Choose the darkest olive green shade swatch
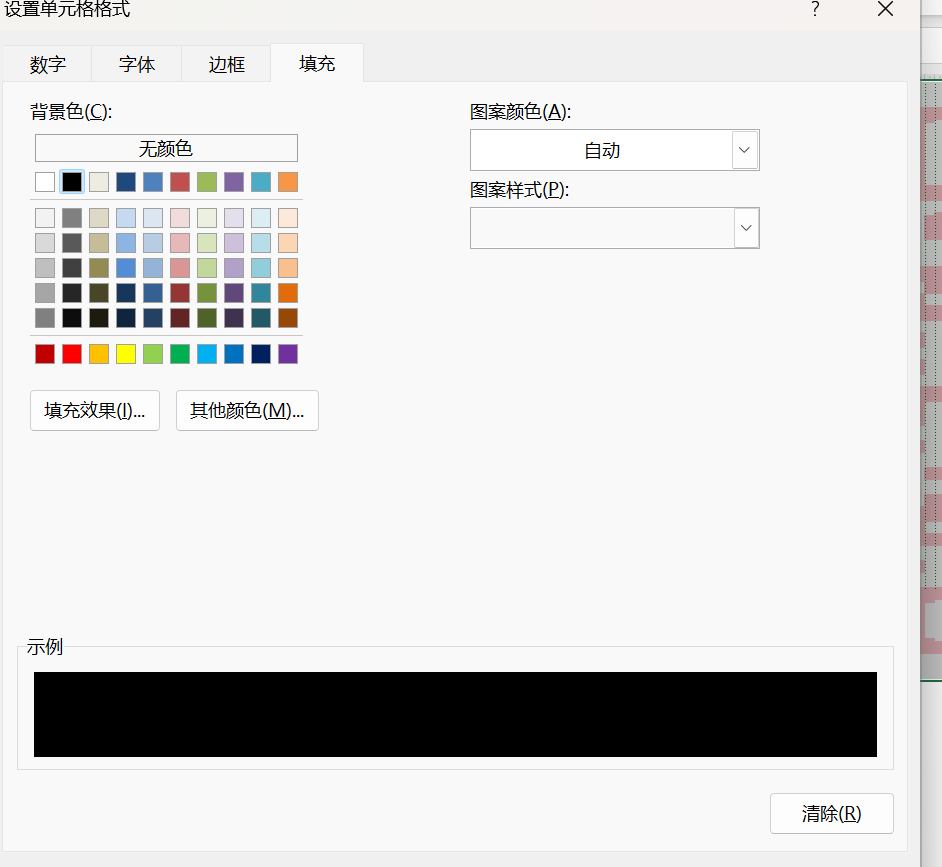The image size is (942, 867). [x=207, y=318]
